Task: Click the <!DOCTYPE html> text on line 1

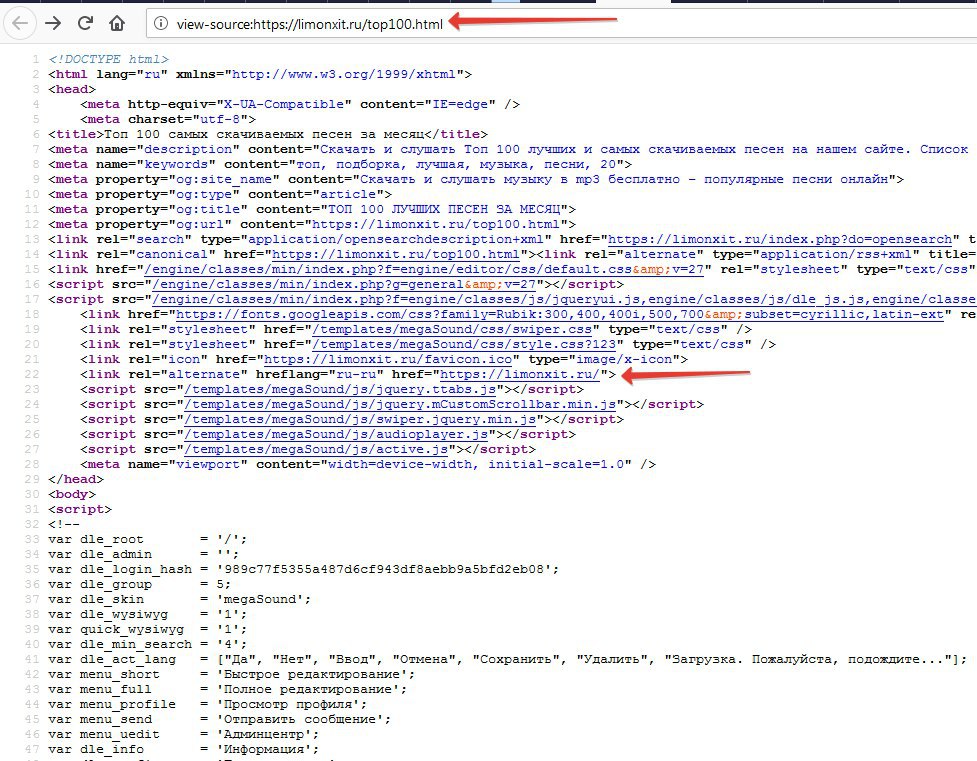Action: (x=108, y=59)
